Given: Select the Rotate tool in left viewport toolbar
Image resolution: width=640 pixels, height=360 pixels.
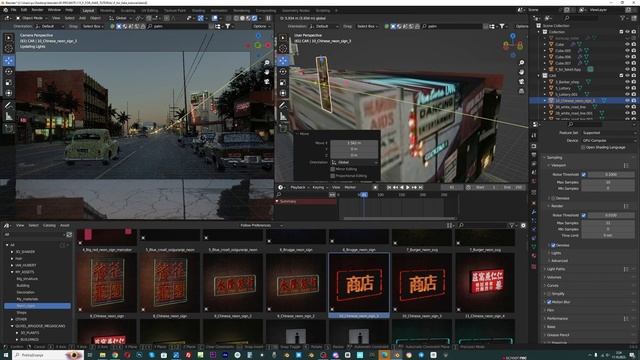Looking at the screenshot, I should click(9, 71).
